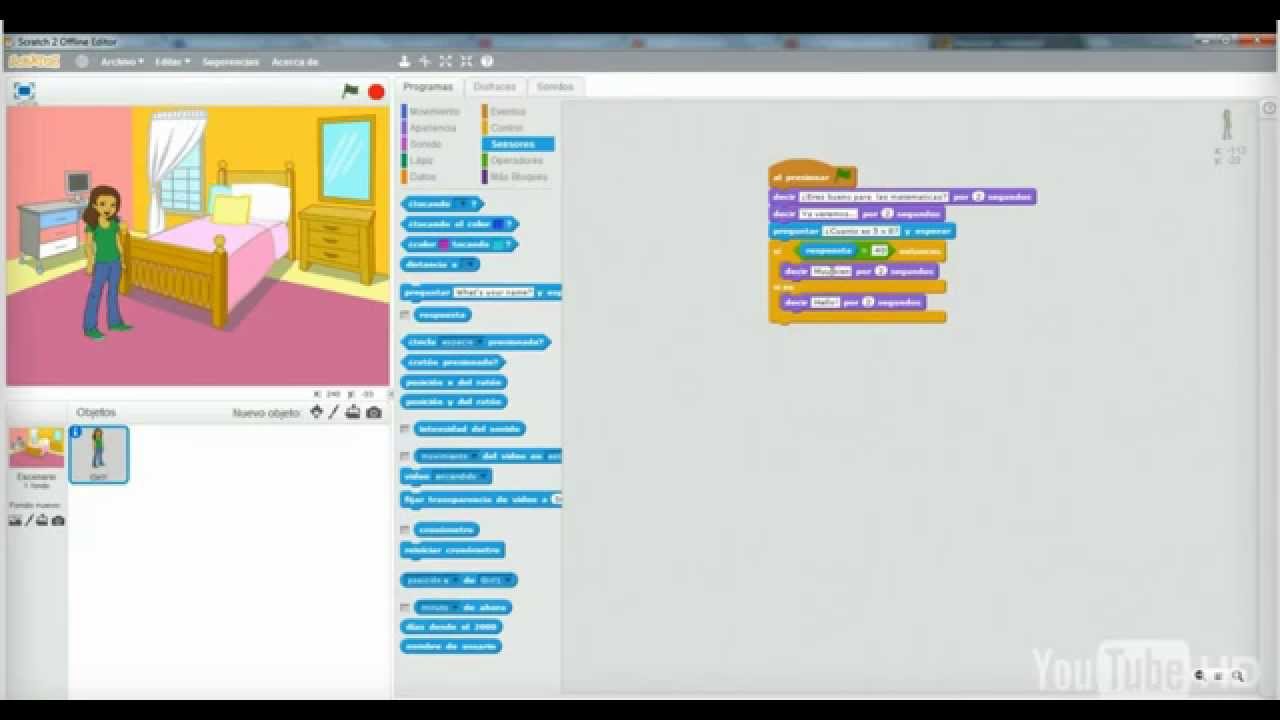Select the Sensores block category
1280x720 pixels.
pyautogui.click(x=518, y=144)
